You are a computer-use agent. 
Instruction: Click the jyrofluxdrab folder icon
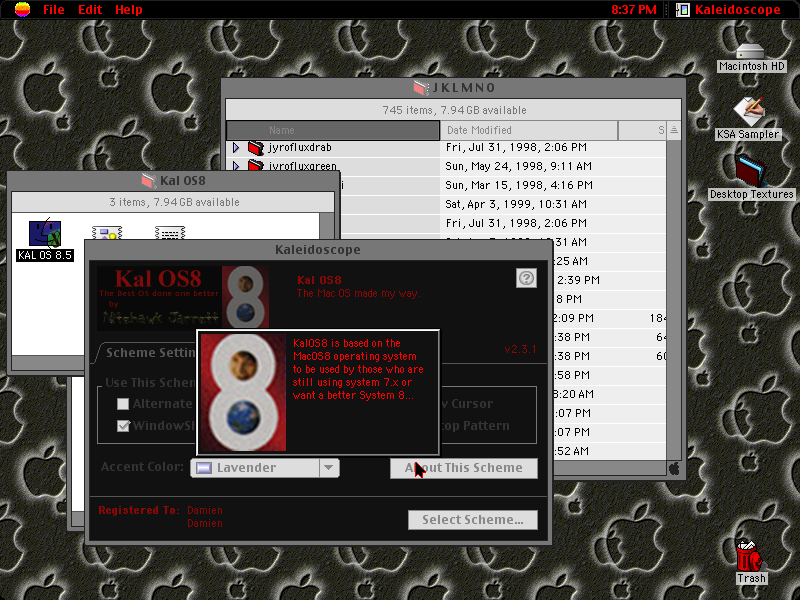coord(256,147)
